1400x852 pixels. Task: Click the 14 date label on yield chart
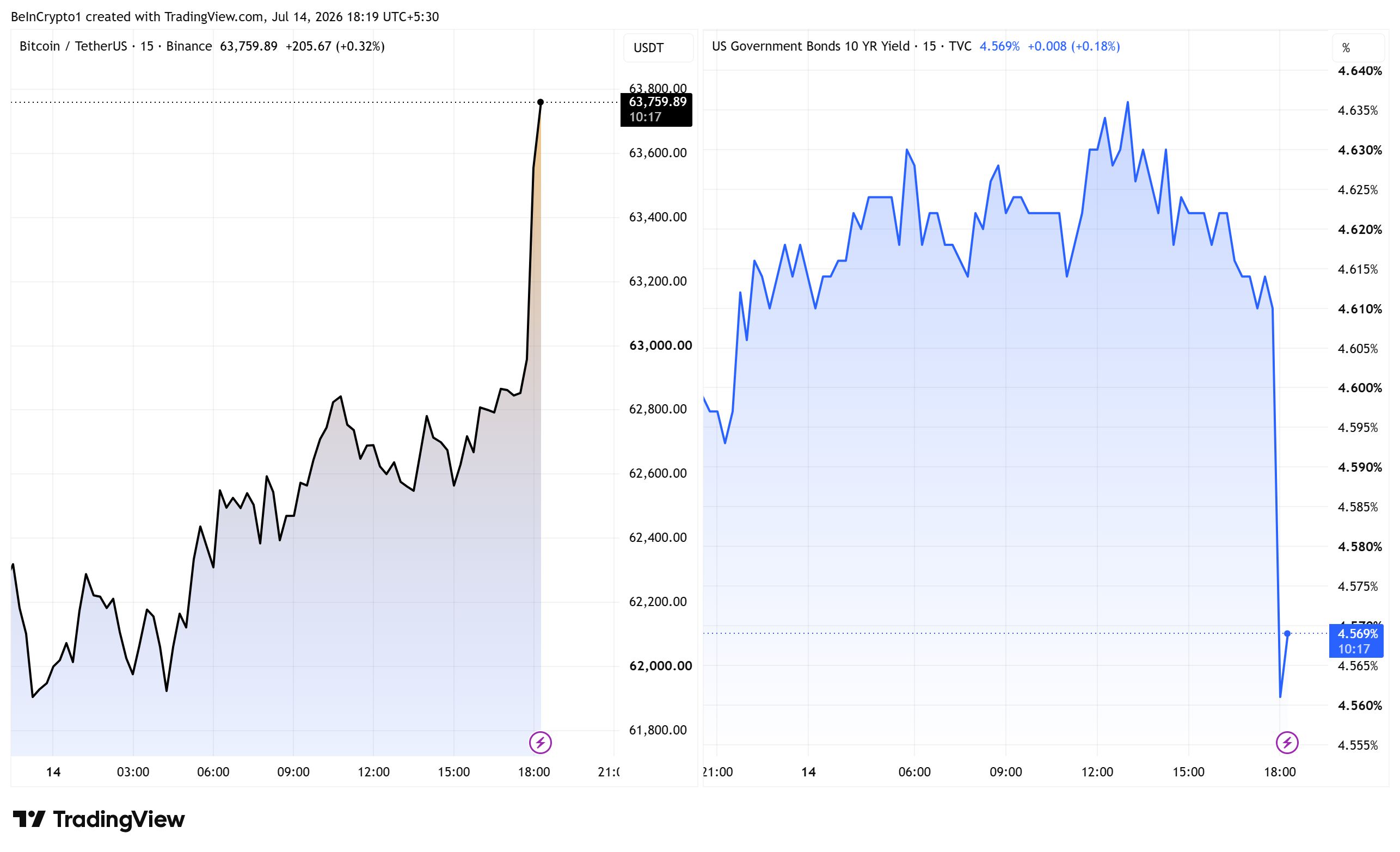808,772
